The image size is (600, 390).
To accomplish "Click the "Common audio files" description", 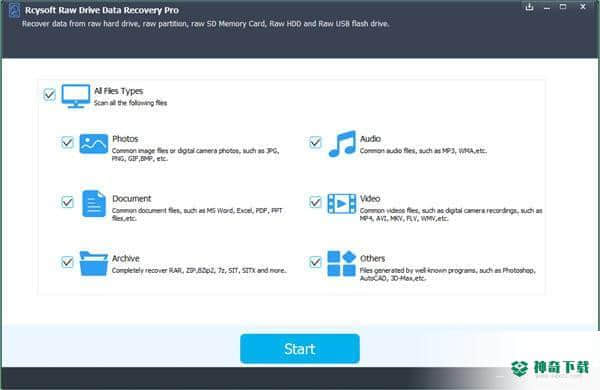I will click(423, 151).
